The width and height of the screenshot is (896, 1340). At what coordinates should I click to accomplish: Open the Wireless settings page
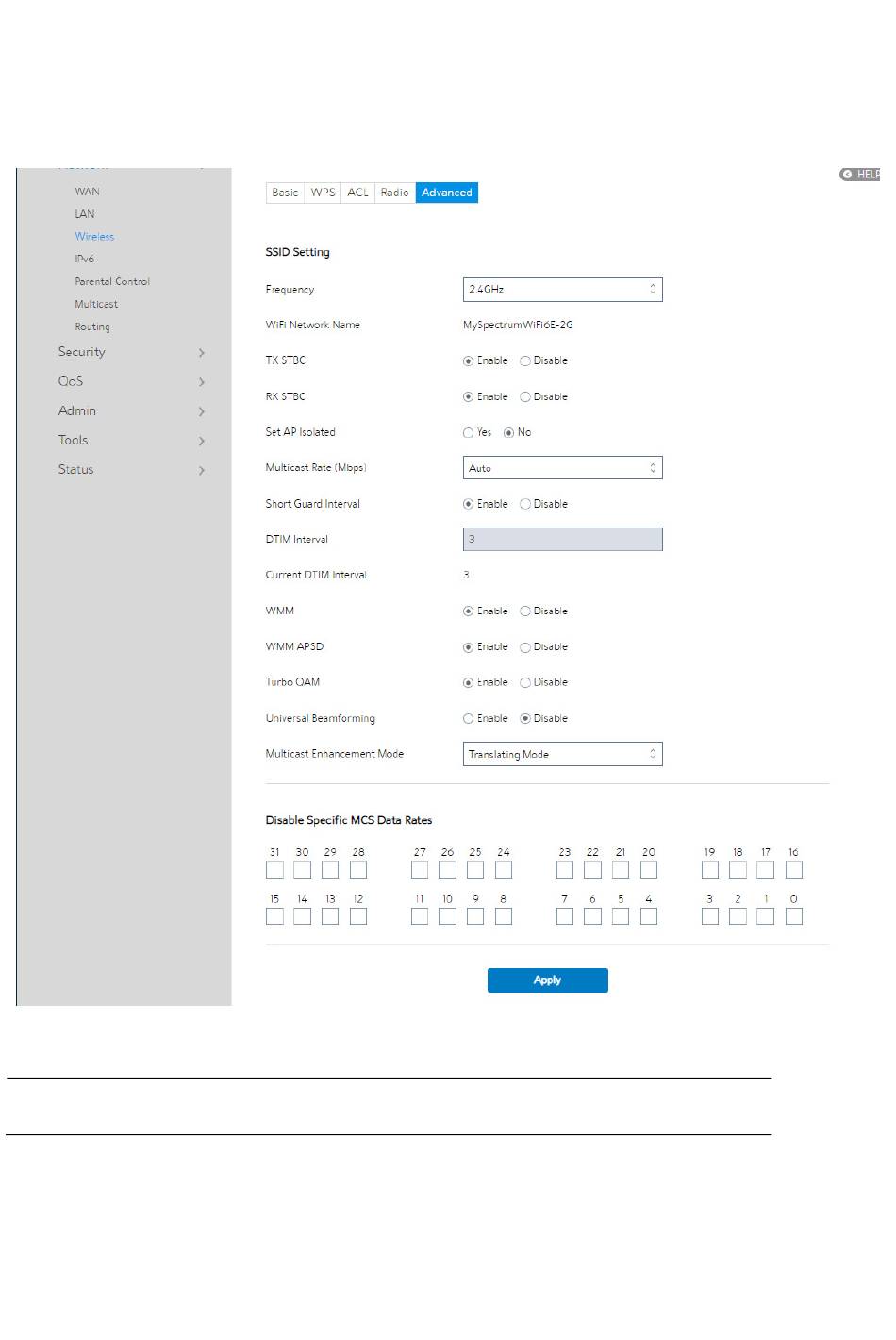[x=94, y=237]
